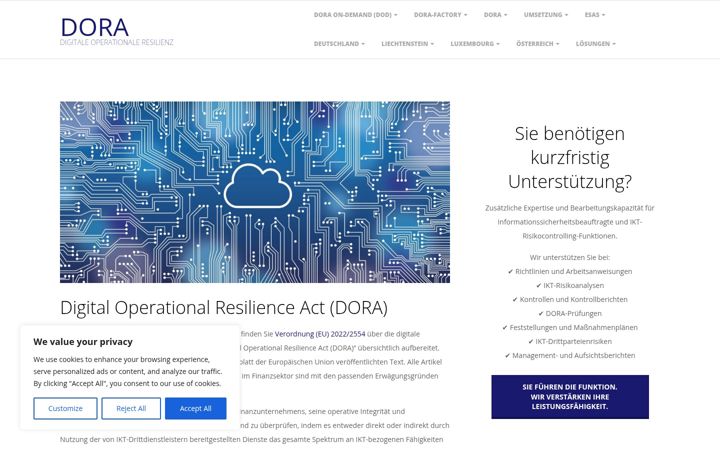Viewport: 720px width, 450px height.
Task: Open the Verordnung (EU) 2022/2554 link
Action: click(x=320, y=334)
